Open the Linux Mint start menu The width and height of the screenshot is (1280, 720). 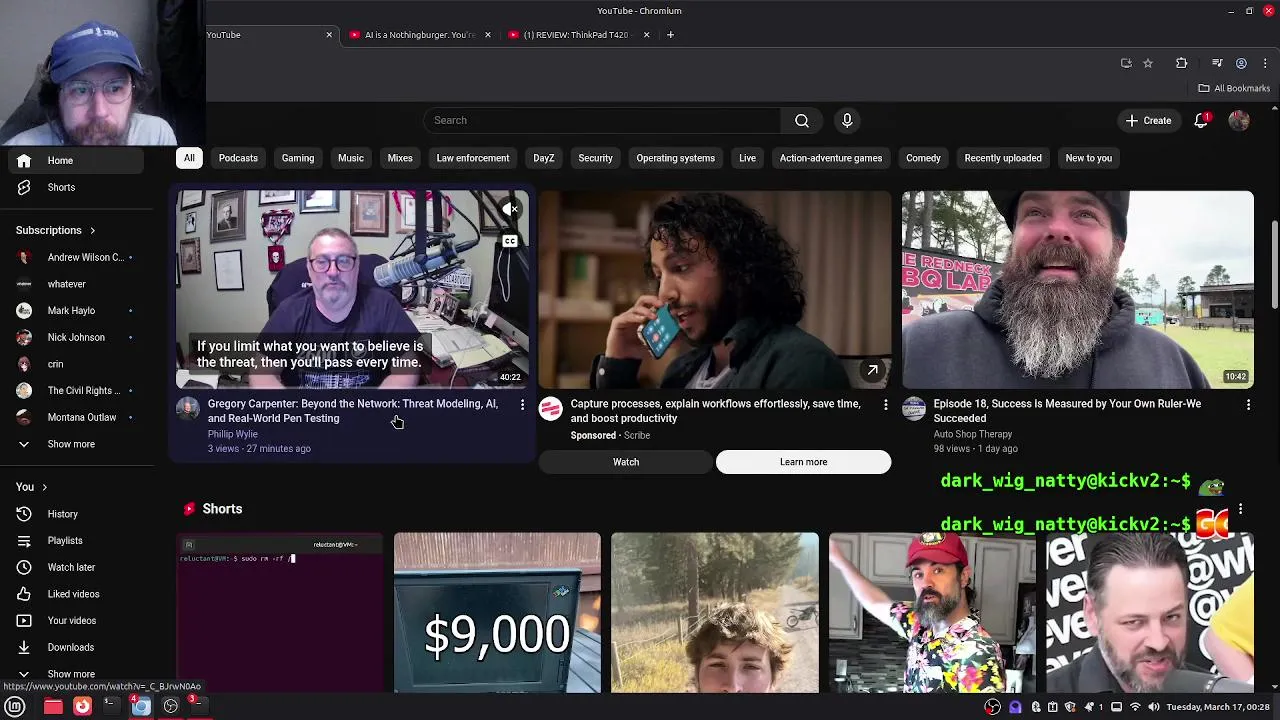pos(15,707)
